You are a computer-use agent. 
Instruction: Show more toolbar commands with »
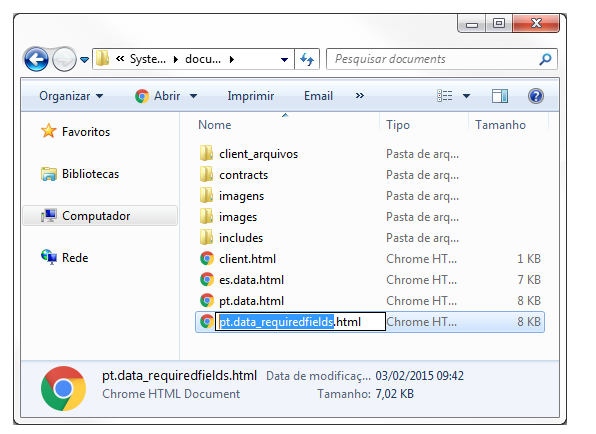[x=360, y=96]
